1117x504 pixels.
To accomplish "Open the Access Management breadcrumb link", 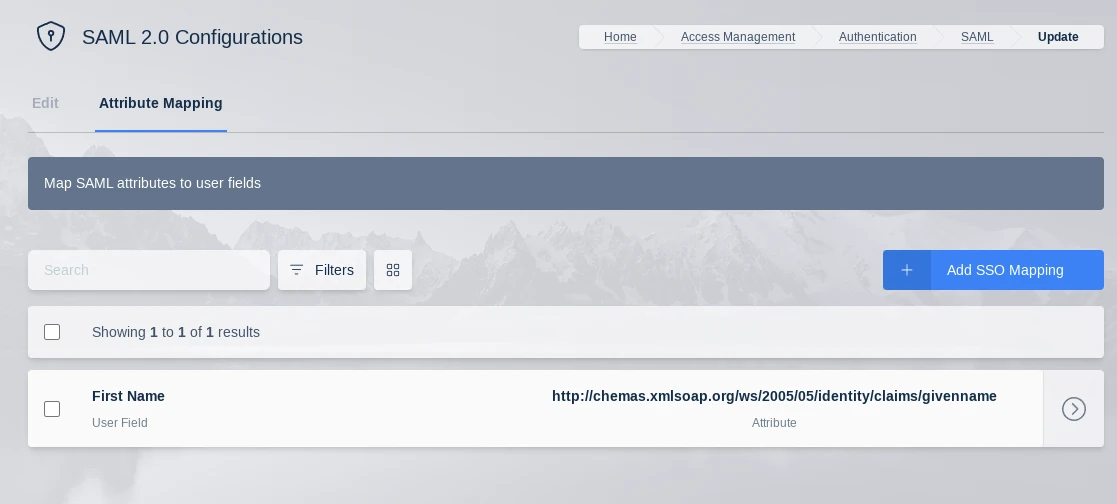I will [x=738, y=37].
